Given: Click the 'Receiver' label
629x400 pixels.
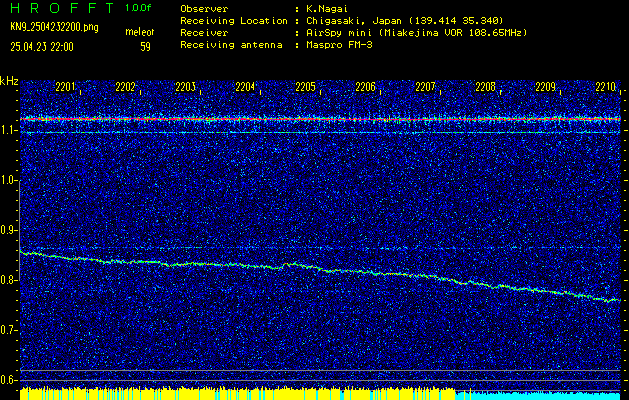Looking at the screenshot, I should pyautogui.click(x=204, y=33).
